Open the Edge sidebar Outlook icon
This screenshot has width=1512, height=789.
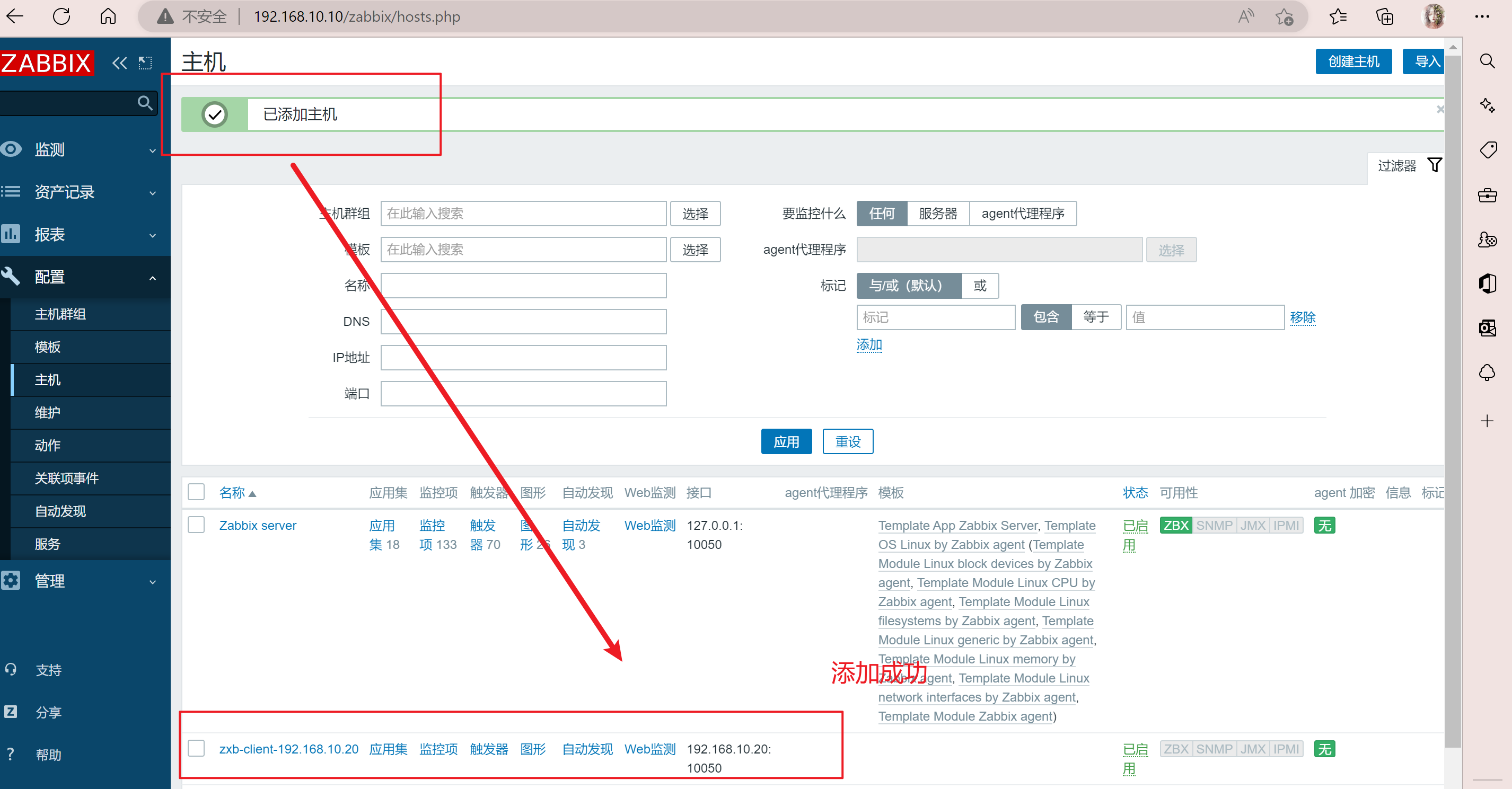(1487, 327)
